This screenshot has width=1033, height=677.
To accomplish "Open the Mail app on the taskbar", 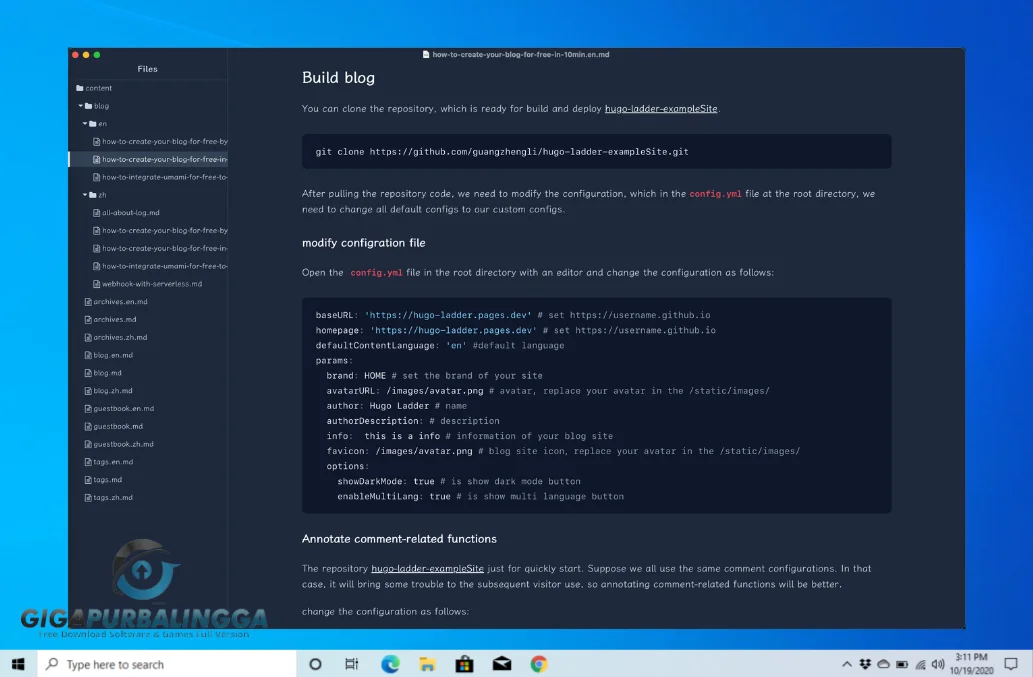I will coord(501,663).
